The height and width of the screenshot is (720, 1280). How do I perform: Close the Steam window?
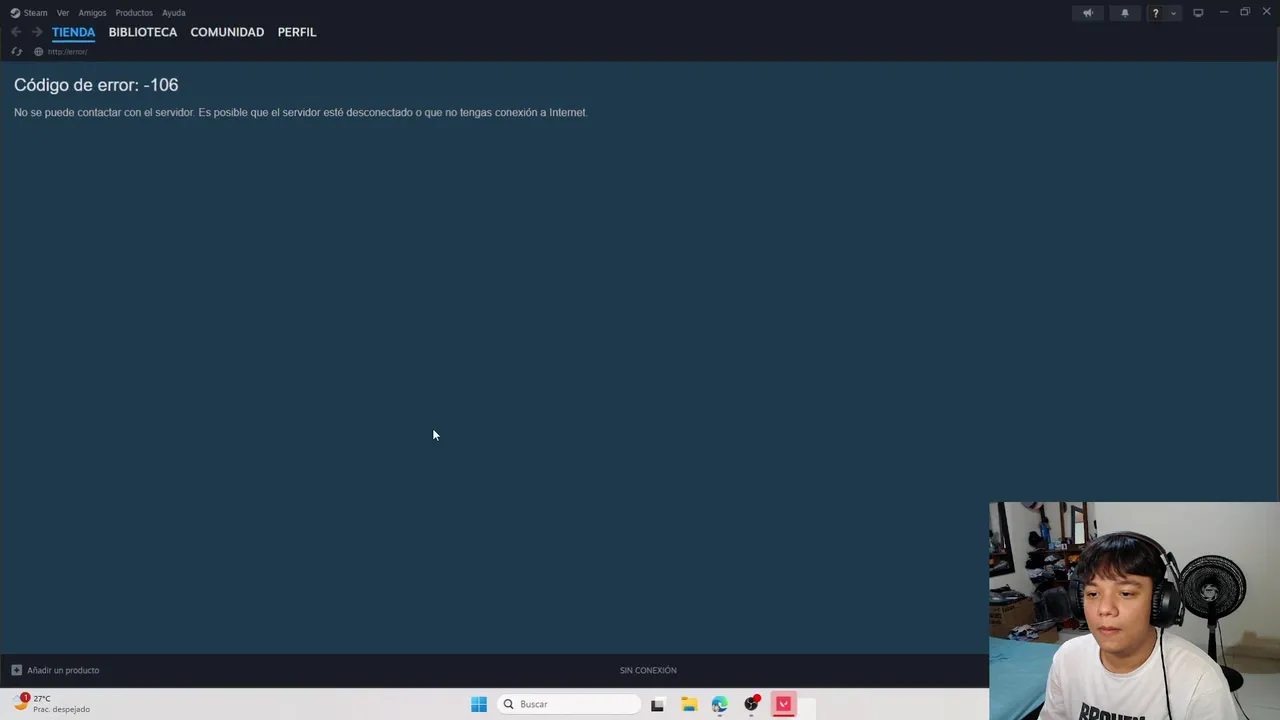click(x=1266, y=12)
